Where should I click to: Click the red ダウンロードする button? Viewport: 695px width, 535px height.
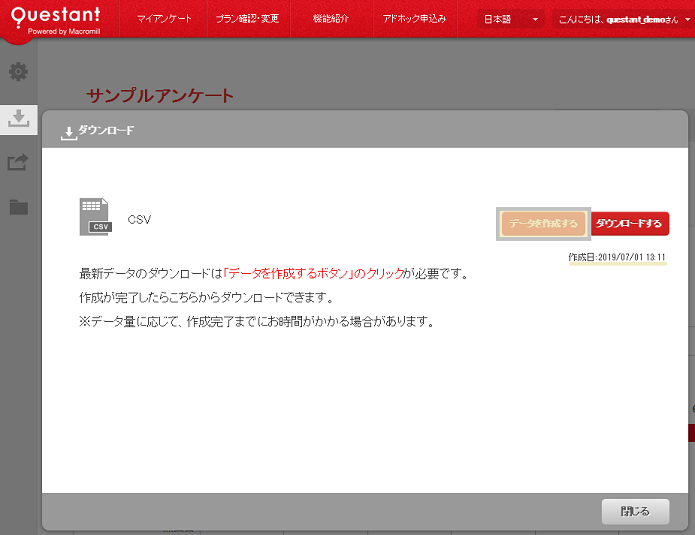click(629, 224)
